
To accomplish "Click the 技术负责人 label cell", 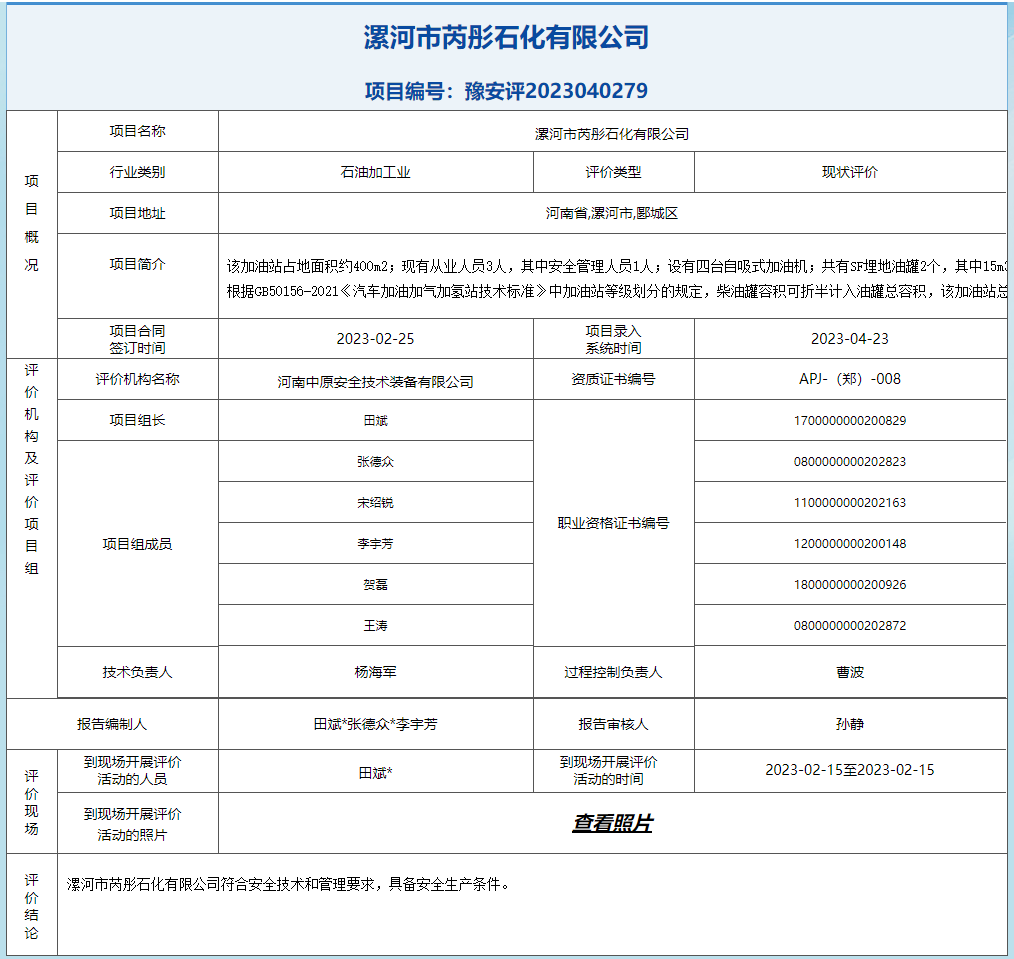I will 138,673.
